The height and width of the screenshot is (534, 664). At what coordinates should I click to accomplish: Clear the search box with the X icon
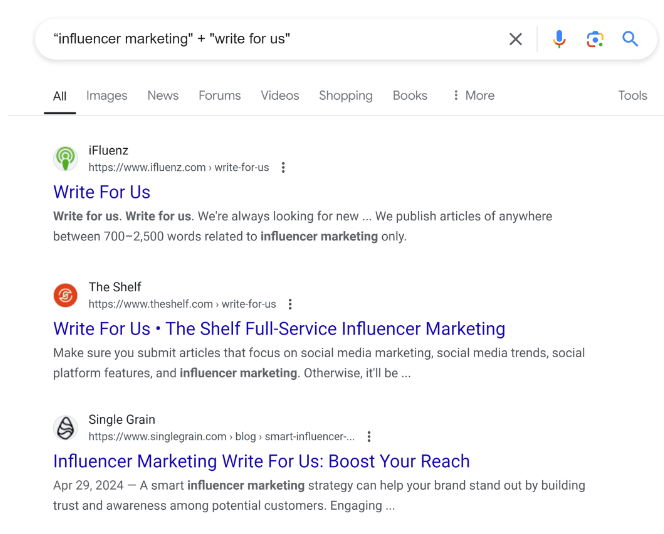tap(515, 39)
